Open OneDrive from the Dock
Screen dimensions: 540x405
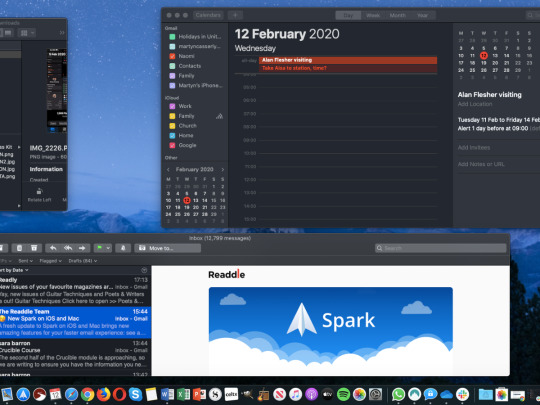446,394
